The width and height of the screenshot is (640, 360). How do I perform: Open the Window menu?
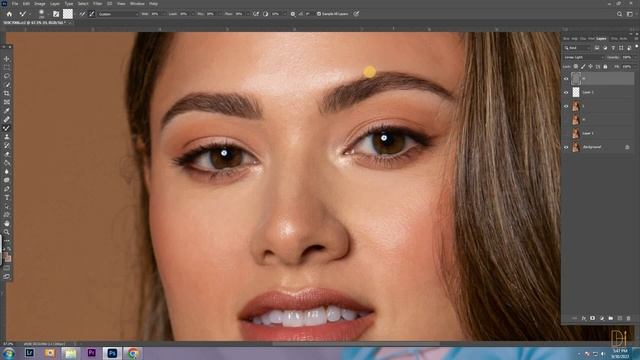(x=137, y=4)
